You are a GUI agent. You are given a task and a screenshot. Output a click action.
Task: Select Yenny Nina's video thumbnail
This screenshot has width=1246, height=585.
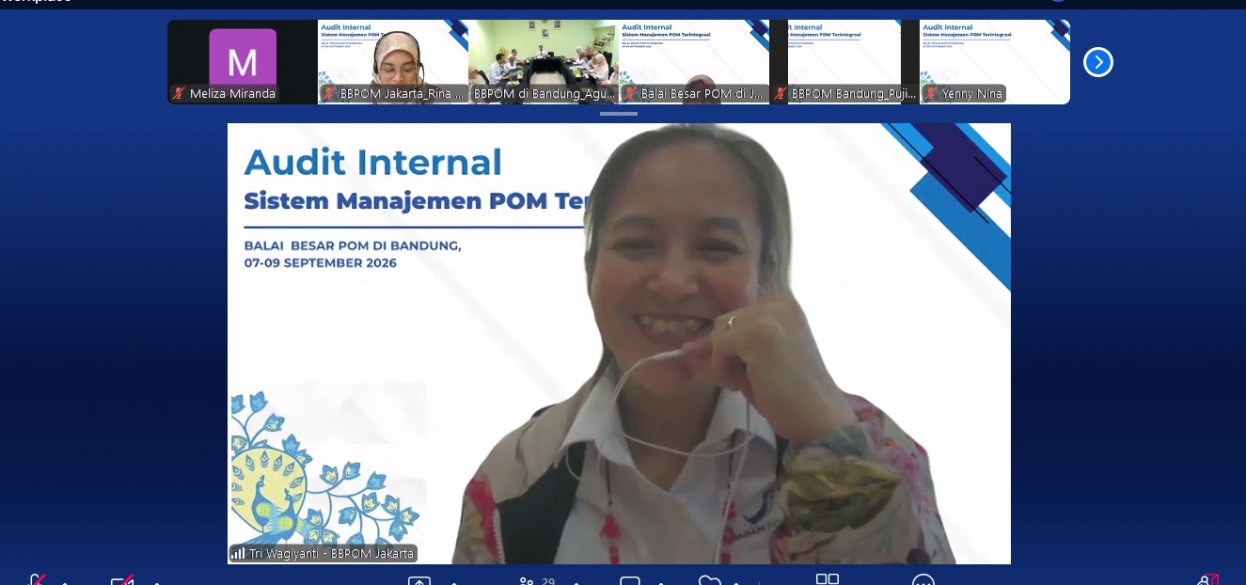pyautogui.click(x=995, y=62)
